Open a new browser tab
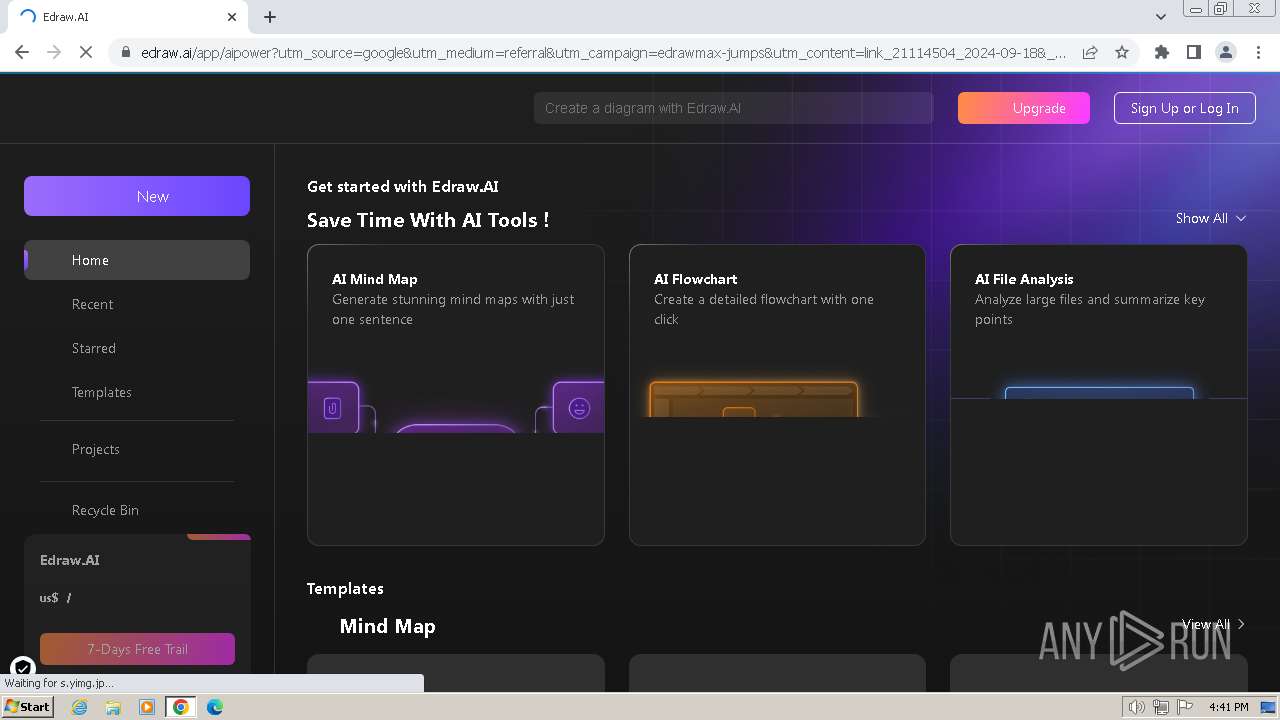1280x720 pixels. click(x=270, y=17)
